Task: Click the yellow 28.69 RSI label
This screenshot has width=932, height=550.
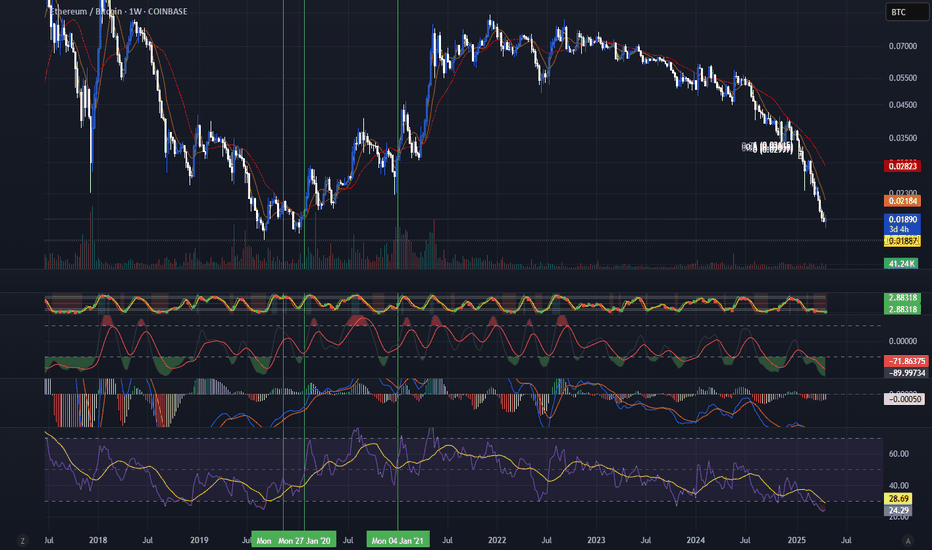Action: click(x=898, y=499)
